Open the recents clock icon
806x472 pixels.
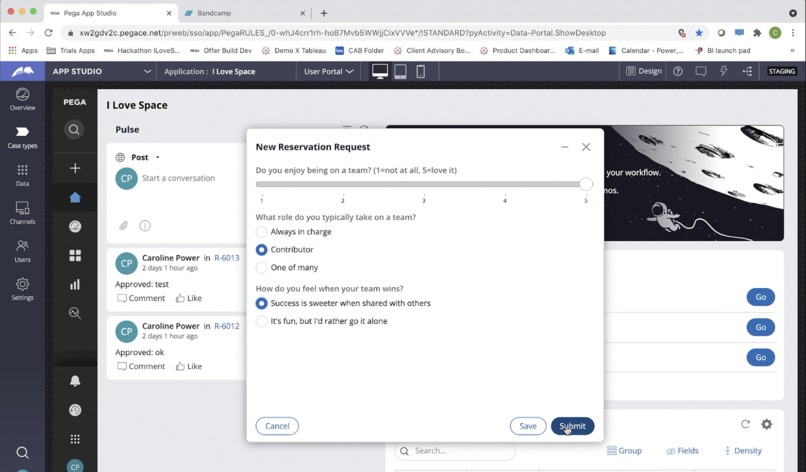(x=75, y=410)
